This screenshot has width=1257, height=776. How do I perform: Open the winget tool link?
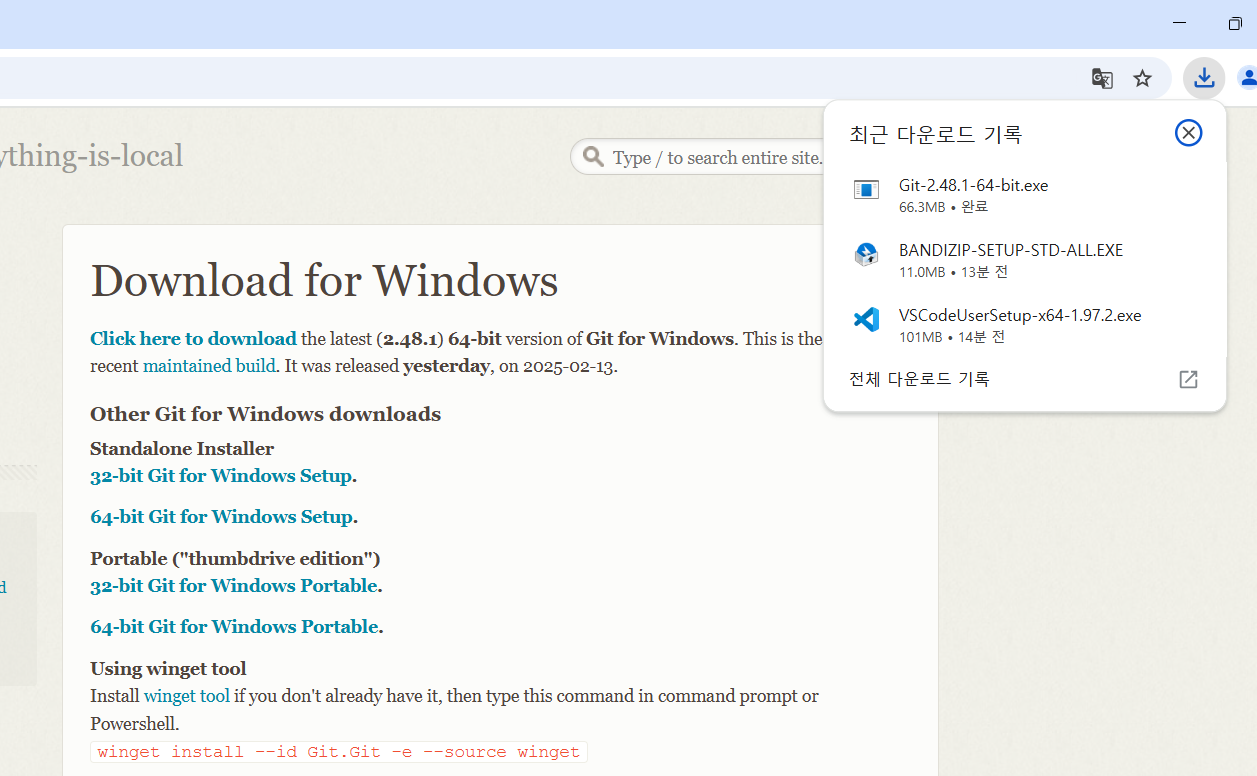tap(187, 696)
